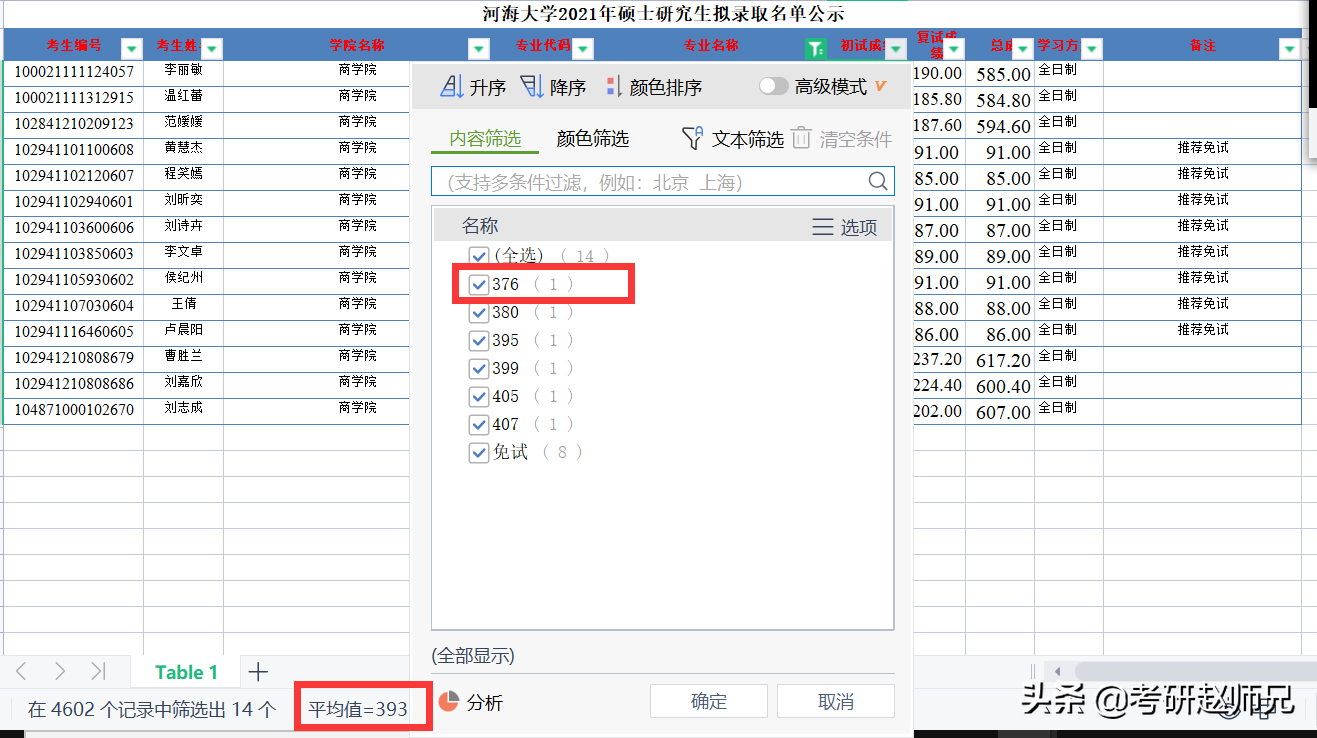
Task: Select the 降序 descending sort icon
Action: click(534, 85)
